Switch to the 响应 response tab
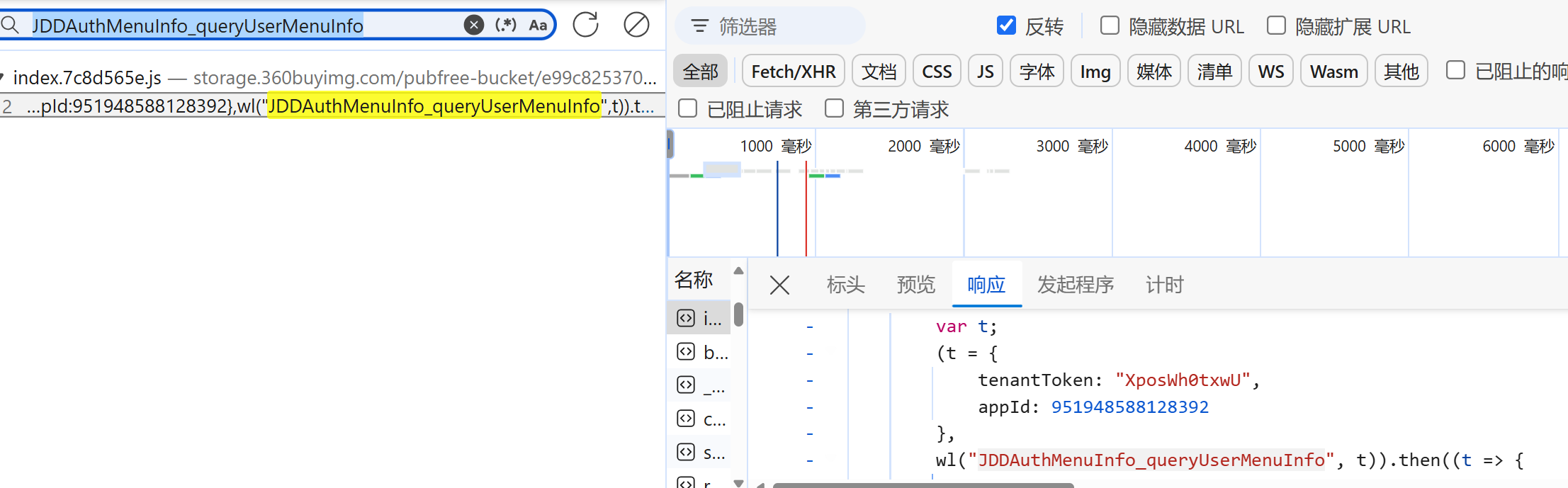This screenshot has width=1568, height=488. click(986, 285)
